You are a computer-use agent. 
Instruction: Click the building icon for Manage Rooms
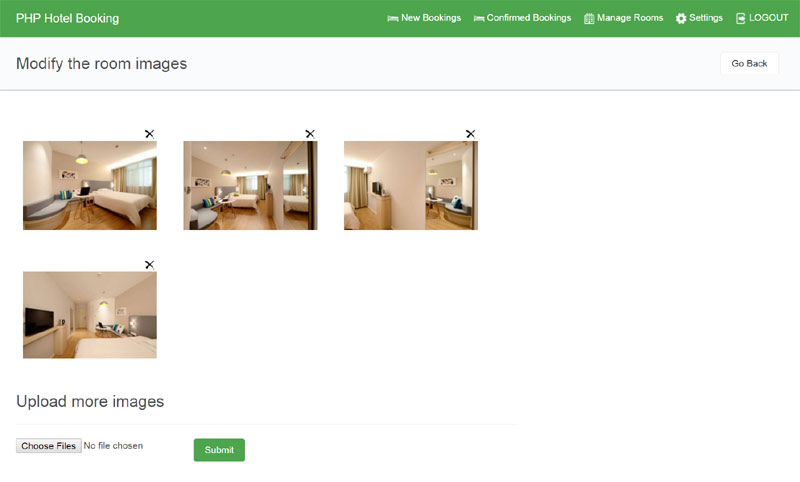[x=589, y=18]
